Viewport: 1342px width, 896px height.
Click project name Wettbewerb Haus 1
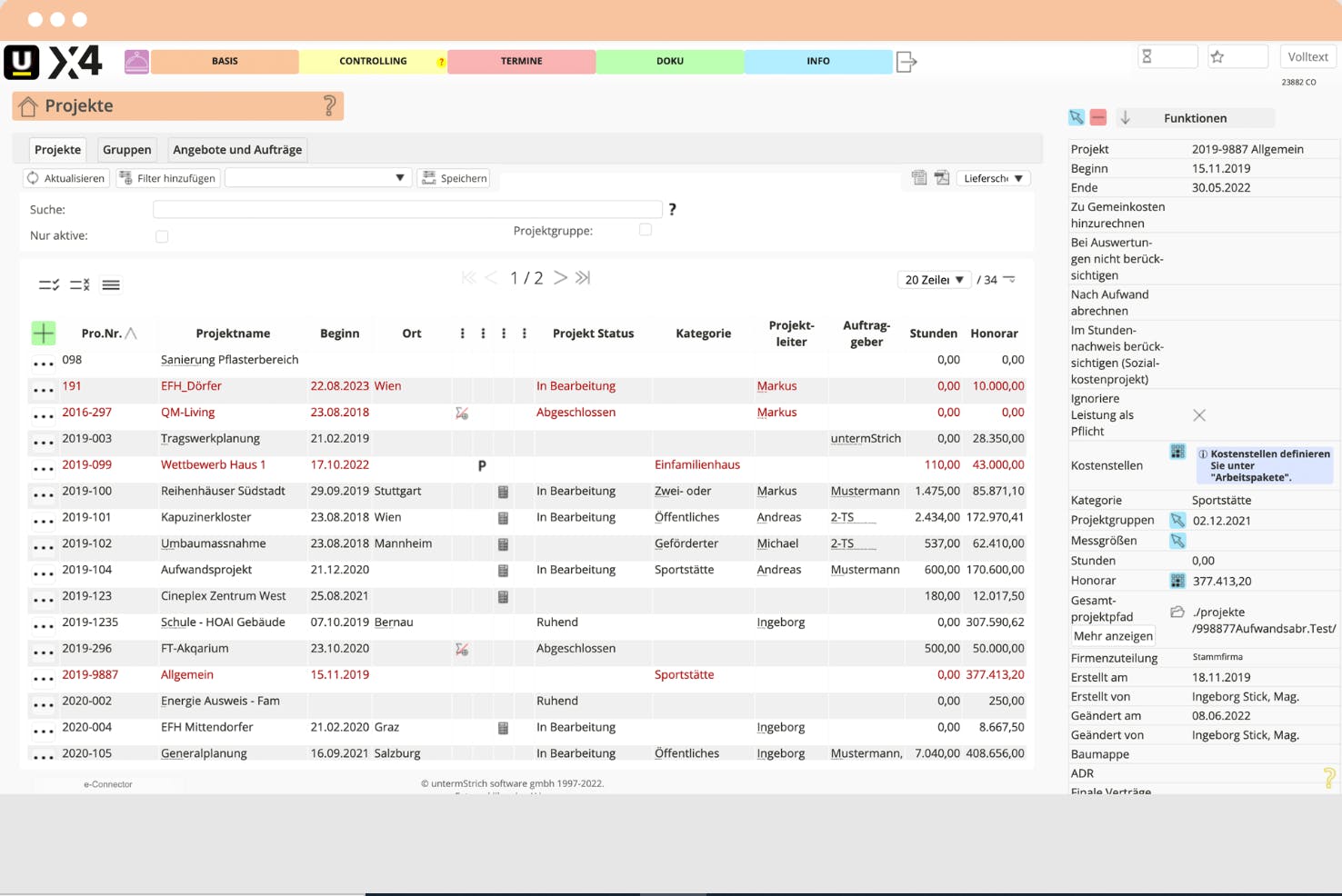pos(214,465)
